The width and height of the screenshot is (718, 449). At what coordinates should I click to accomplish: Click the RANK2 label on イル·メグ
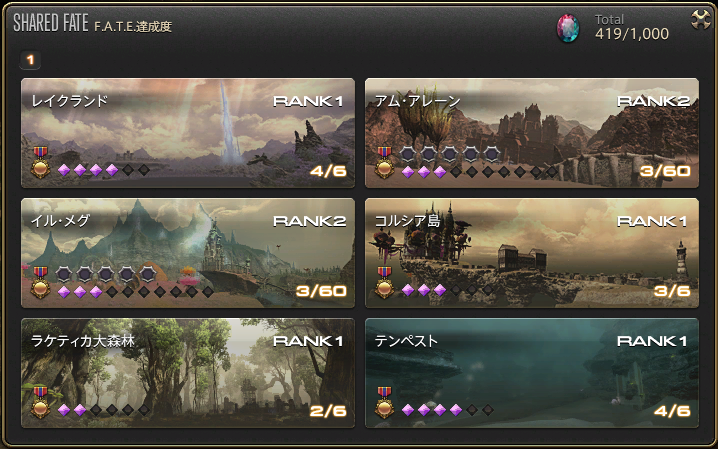point(310,221)
